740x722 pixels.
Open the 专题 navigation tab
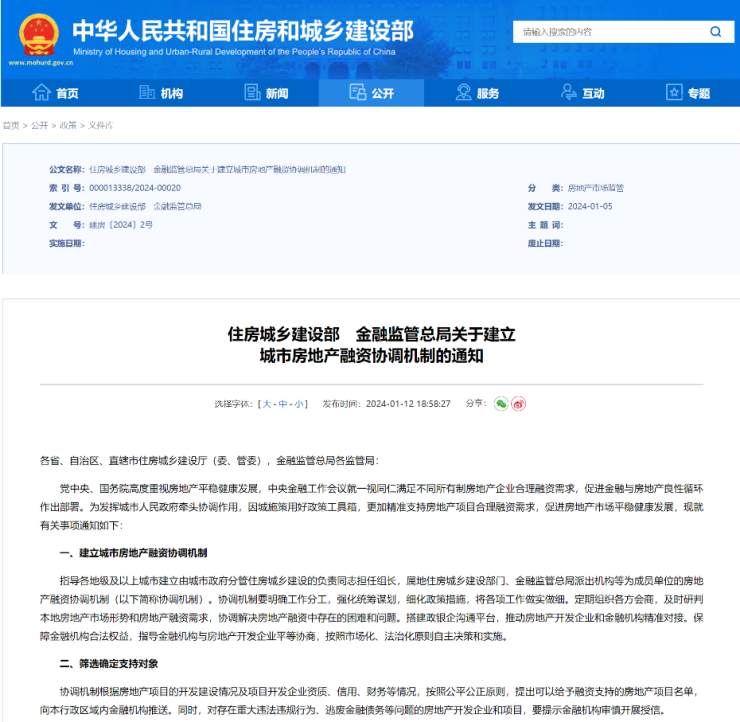[688, 93]
